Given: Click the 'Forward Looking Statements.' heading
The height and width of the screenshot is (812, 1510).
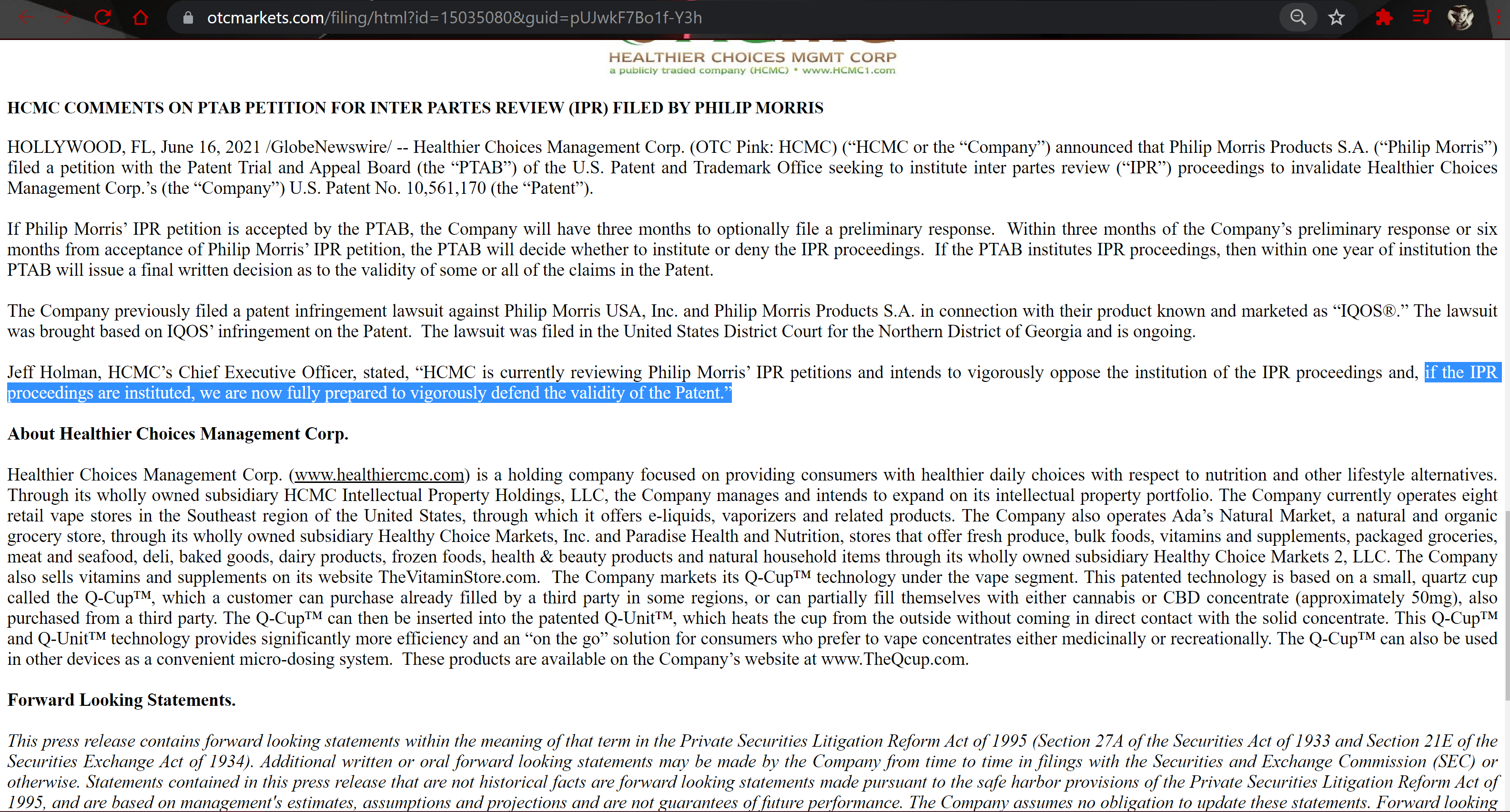Looking at the screenshot, I should tap(122, 700).
